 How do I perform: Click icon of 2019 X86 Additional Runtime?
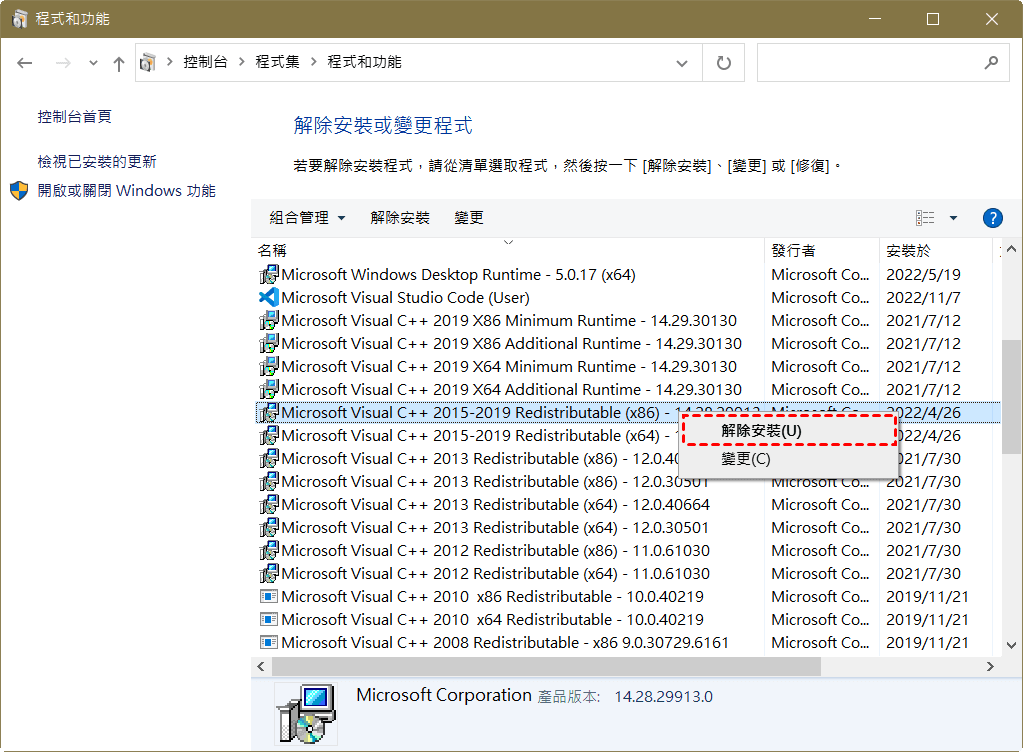point(269,344)
